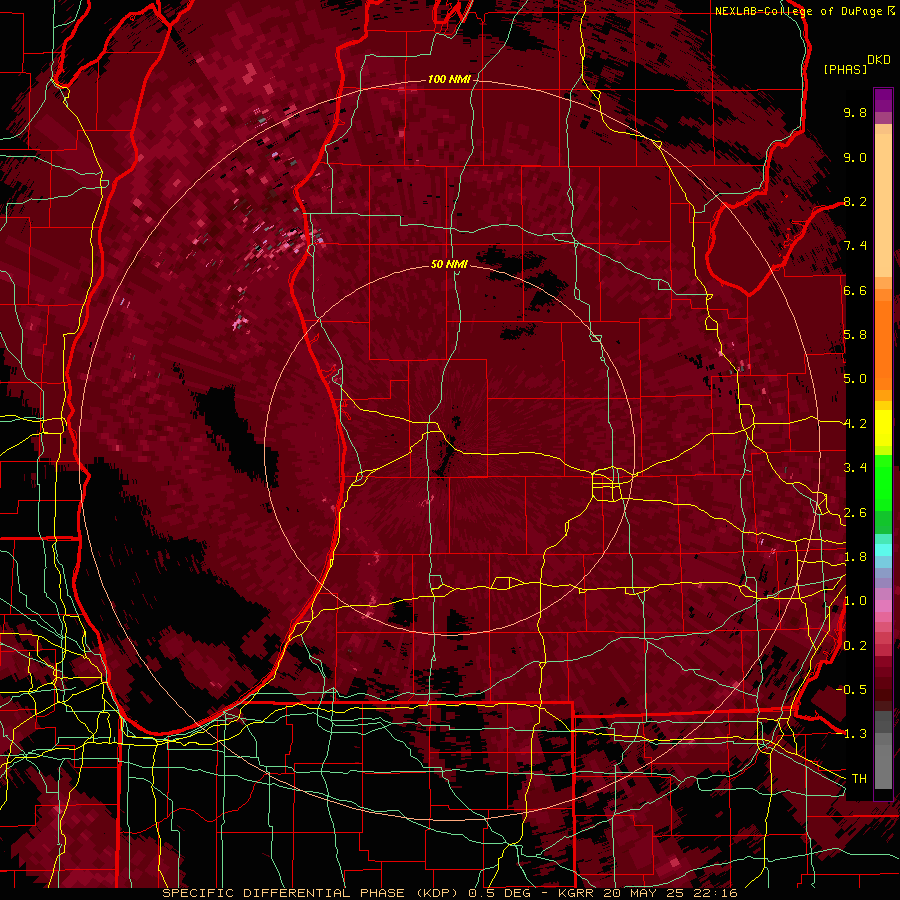Click the [PHAS] unit label
This screenshot has height=900, width=900.
[x=845, y=69]
